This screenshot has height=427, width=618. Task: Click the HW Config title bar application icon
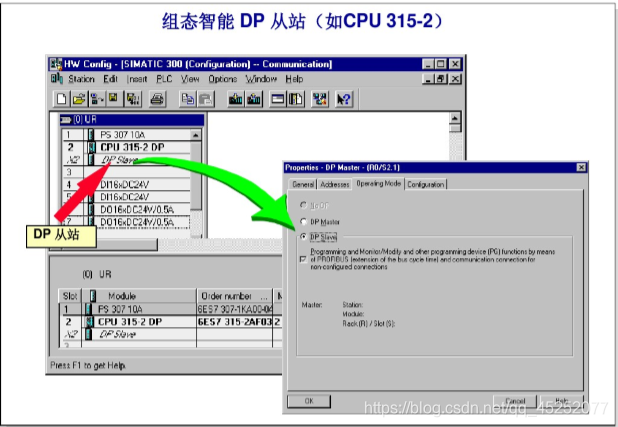[x=56, y=64]
